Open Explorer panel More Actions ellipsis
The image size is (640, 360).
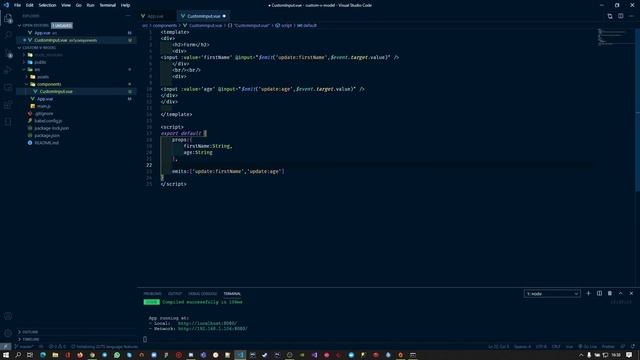tap(128, 16)
